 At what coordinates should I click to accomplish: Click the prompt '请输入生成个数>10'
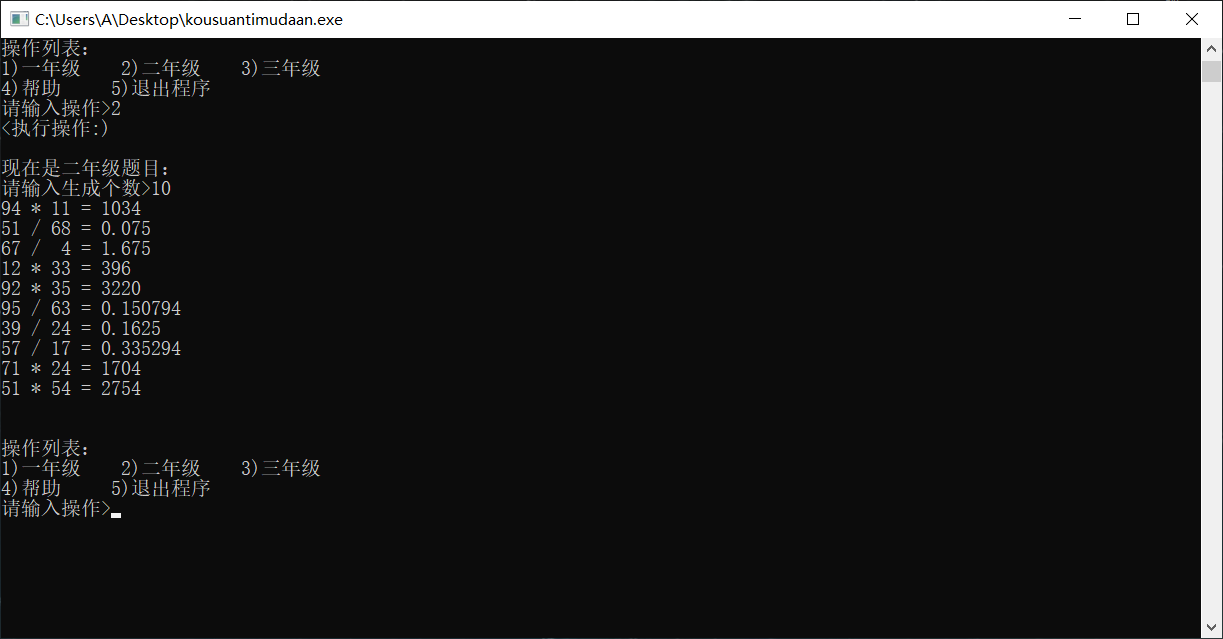[86, 189]
